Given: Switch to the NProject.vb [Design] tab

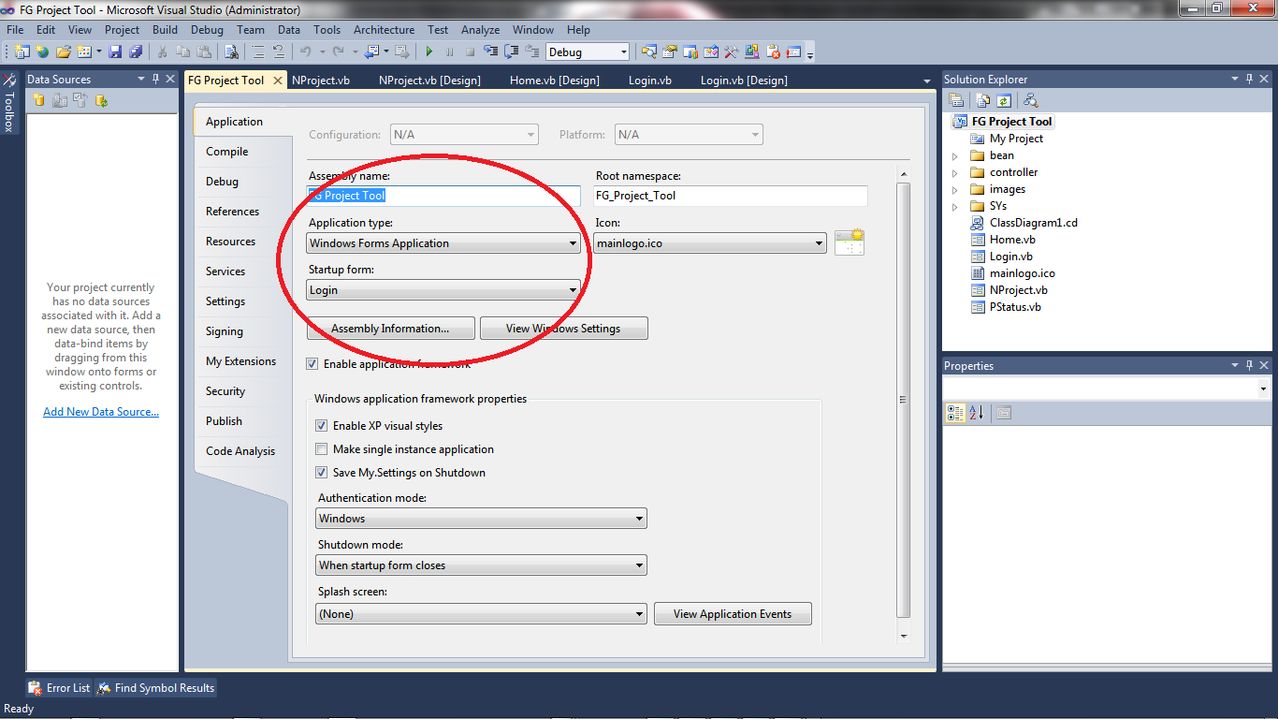Looking at the screenshot, I should (429, 80).
